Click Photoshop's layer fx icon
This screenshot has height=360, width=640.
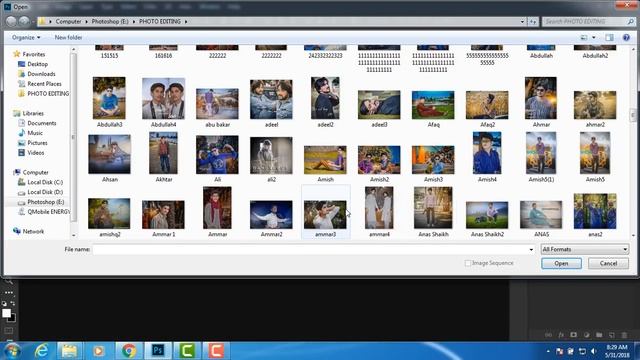[x=561, y=335]
